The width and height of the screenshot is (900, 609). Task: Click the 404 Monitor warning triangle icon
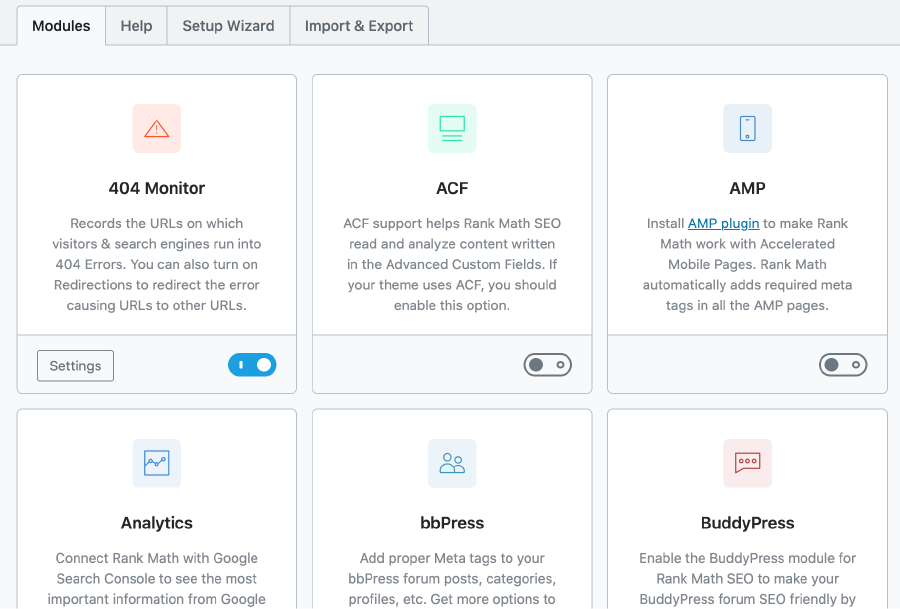[157, 129]
